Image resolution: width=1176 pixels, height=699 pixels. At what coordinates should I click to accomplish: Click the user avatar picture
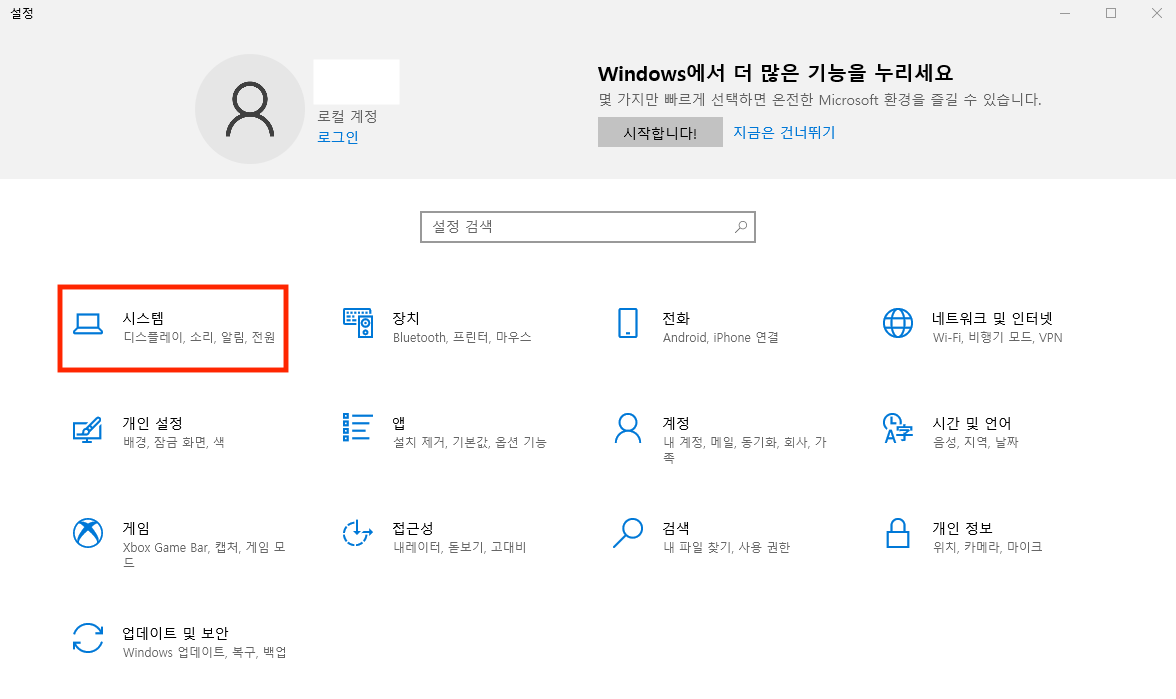250,110
